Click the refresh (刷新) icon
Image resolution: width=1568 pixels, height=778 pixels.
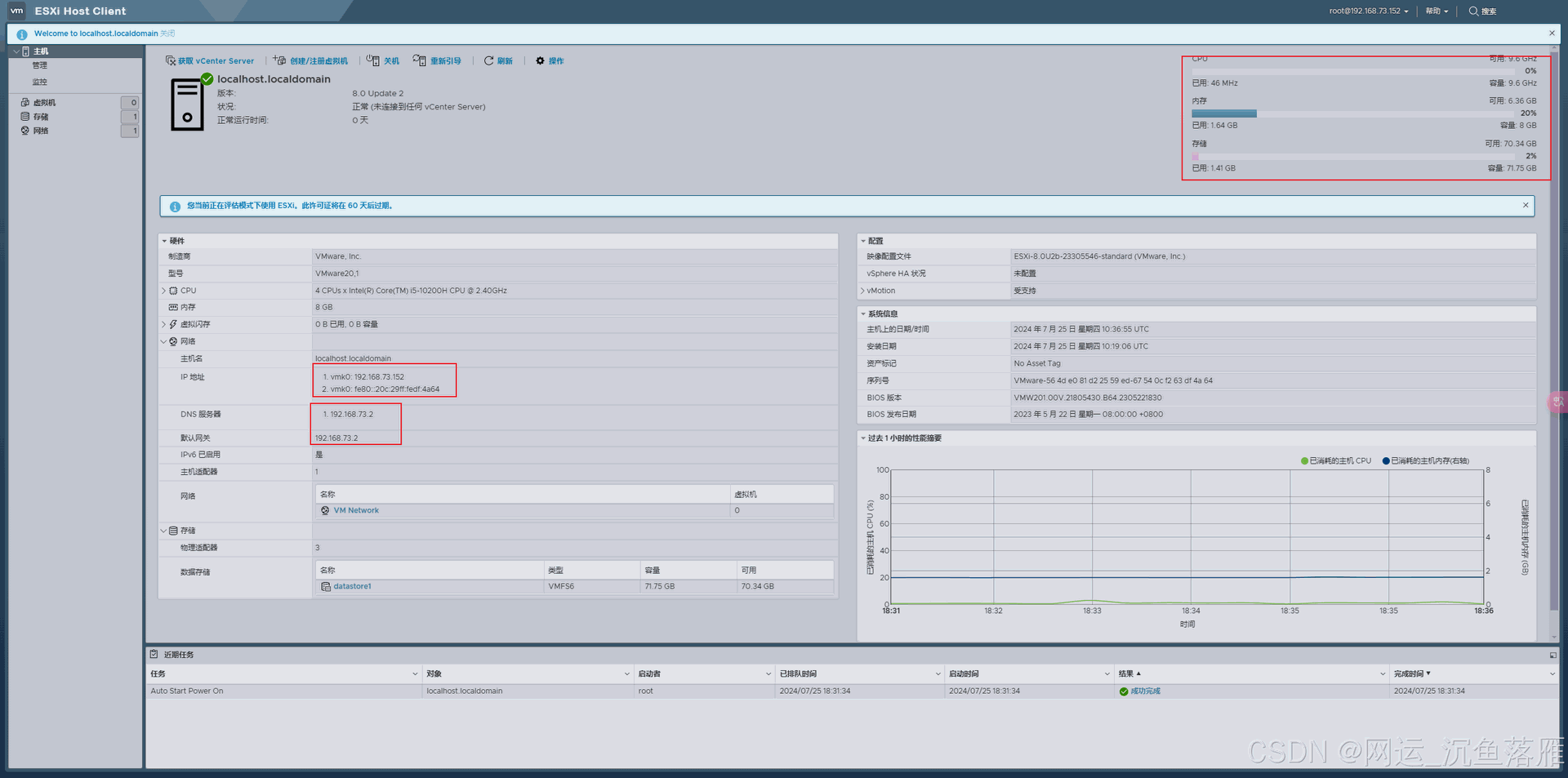(x=488, y=61)
